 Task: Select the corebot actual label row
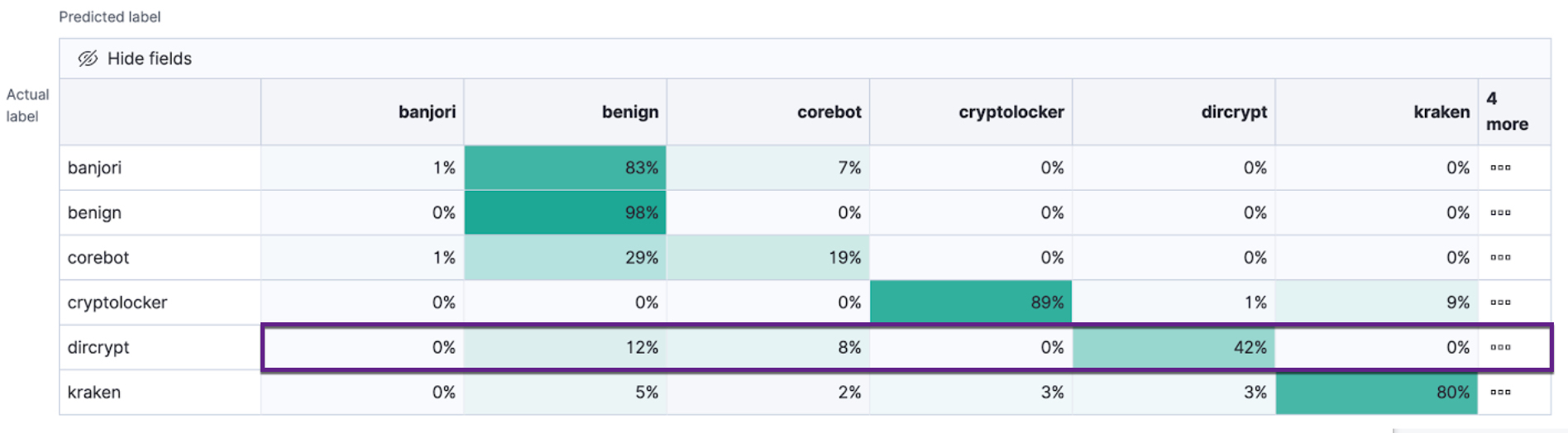tap(98, 258)
